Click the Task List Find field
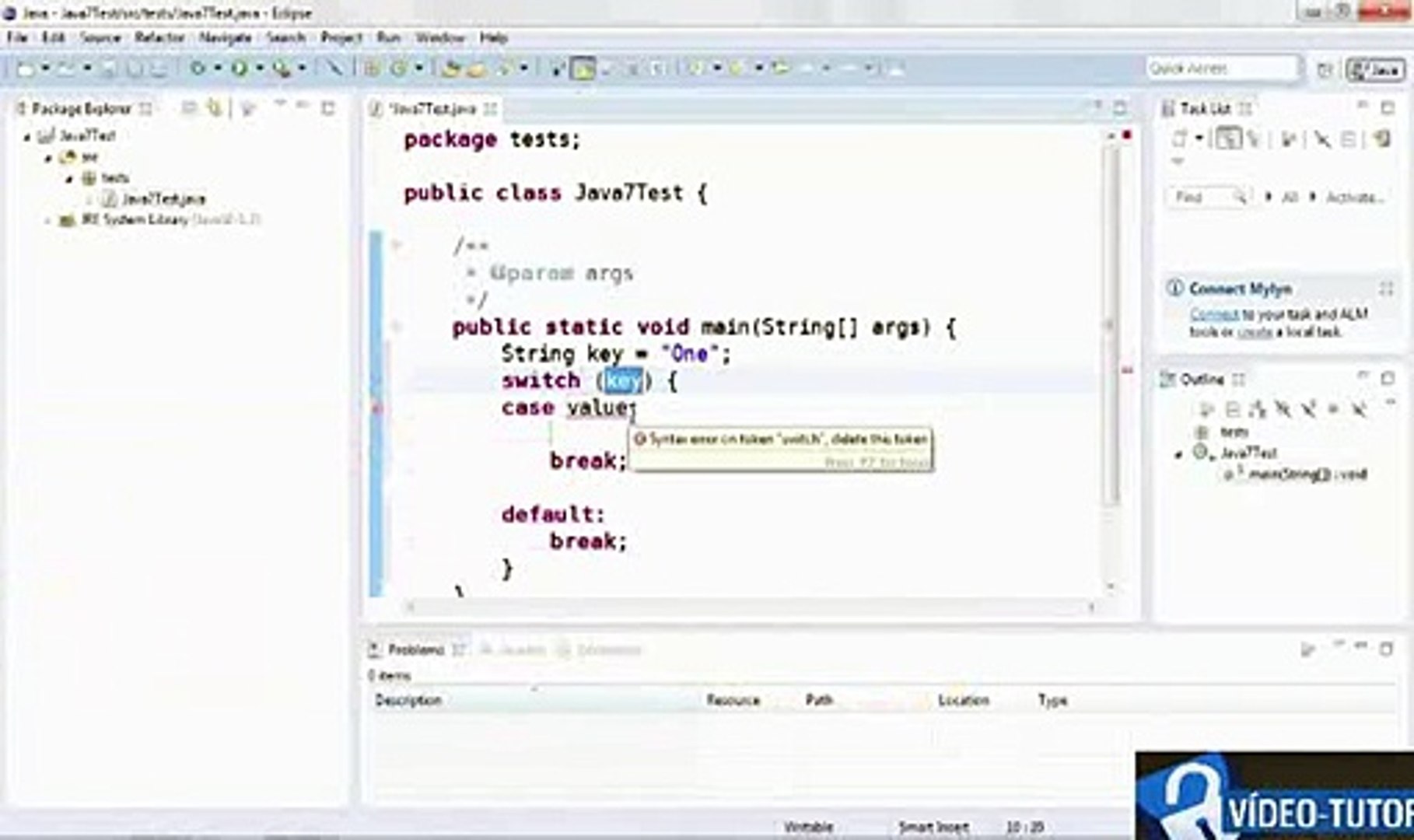 click(x=1208, y=198)
